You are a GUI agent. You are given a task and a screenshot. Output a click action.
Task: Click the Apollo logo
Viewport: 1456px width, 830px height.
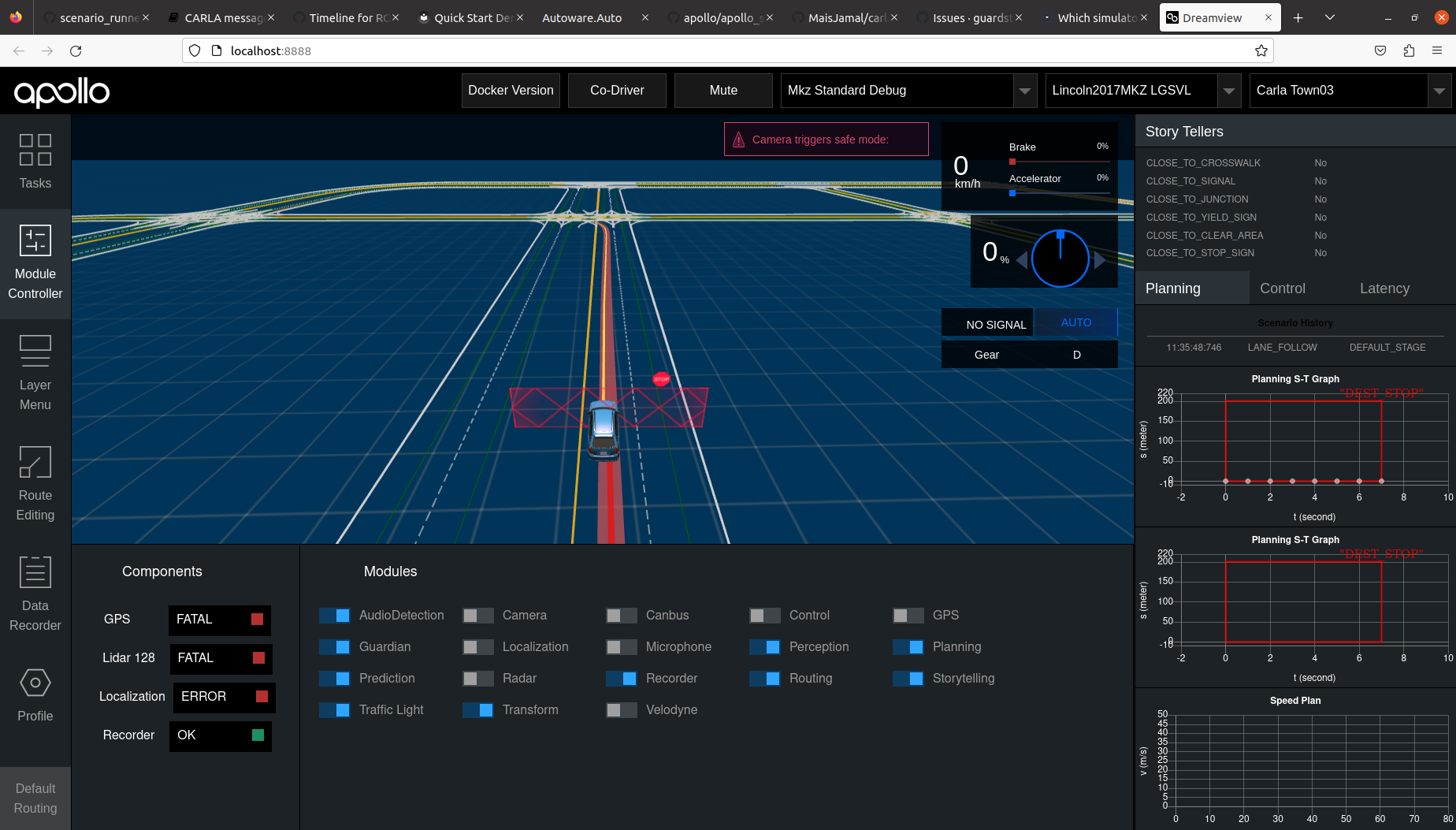61,92
